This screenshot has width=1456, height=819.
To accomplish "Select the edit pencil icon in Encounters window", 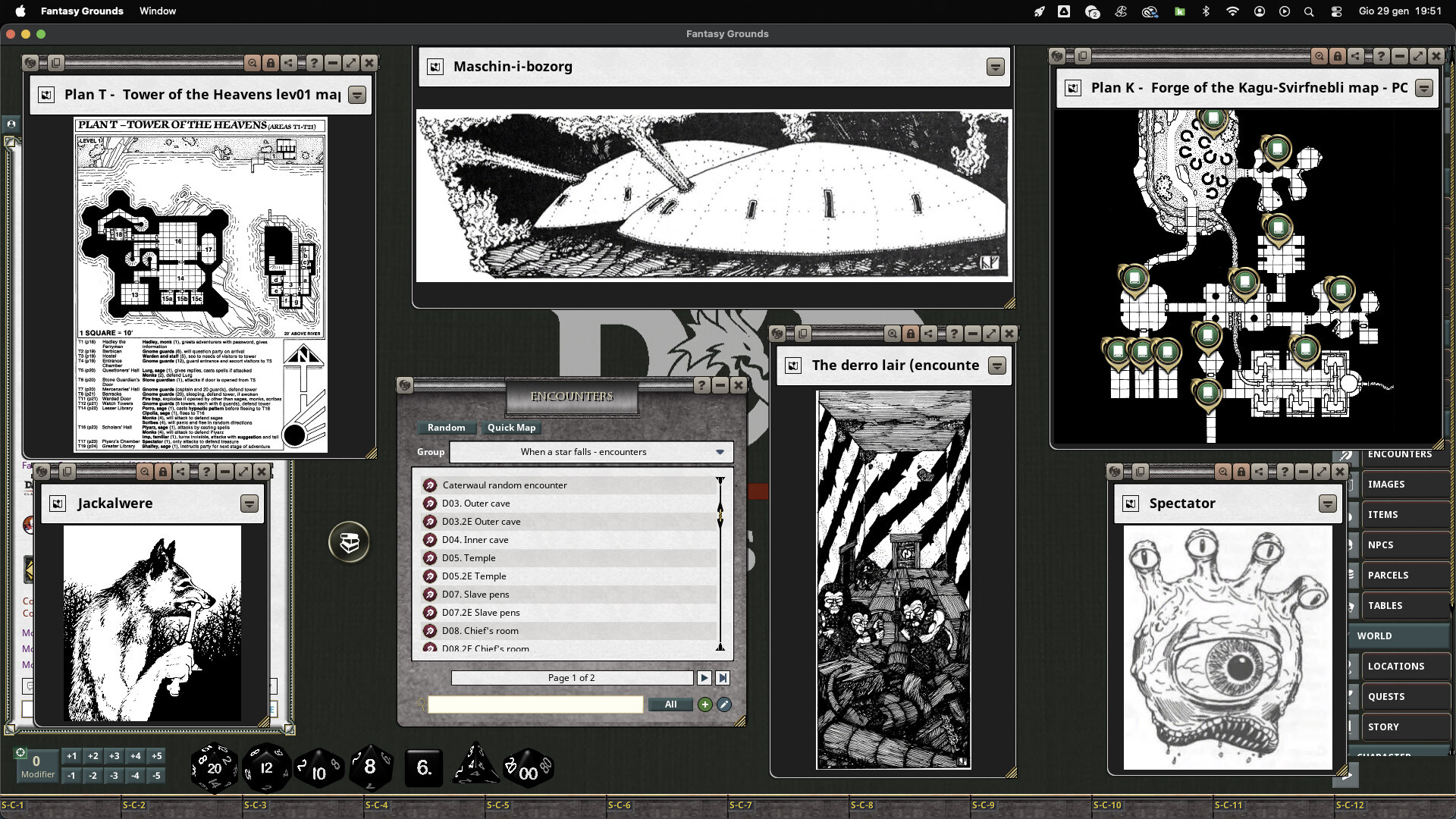I will point(724,704).
